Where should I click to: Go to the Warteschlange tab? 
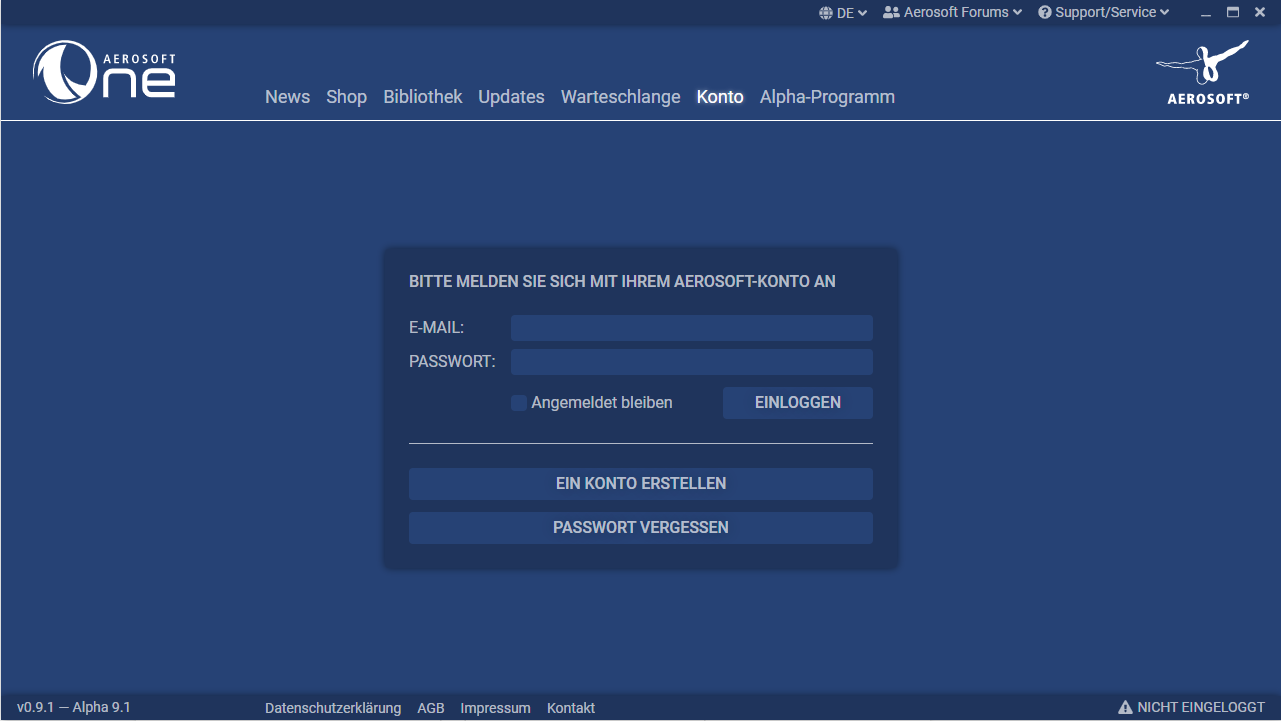[620, 96]
